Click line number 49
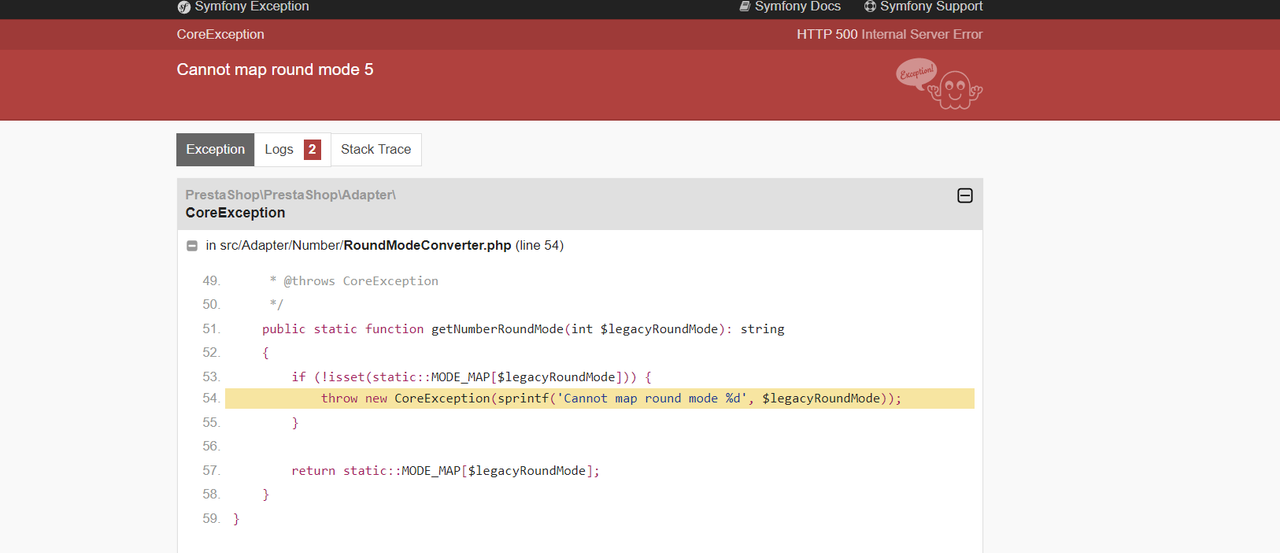1280x553 pixels. [210, 281]
